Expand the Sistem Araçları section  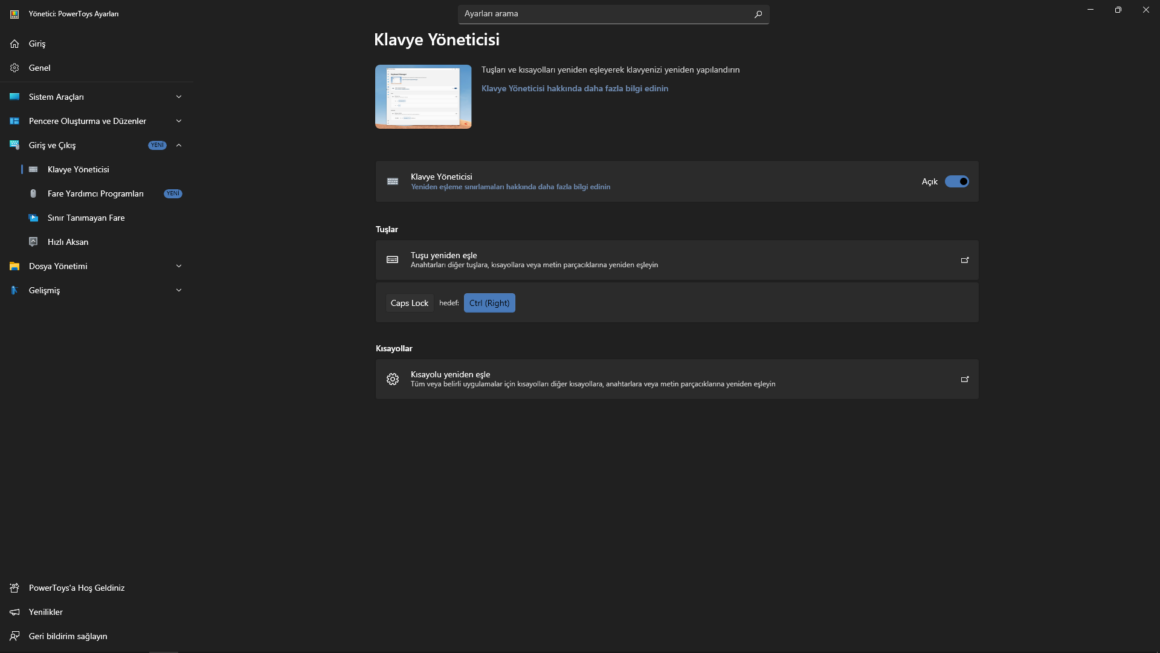(x=179, y=97)
